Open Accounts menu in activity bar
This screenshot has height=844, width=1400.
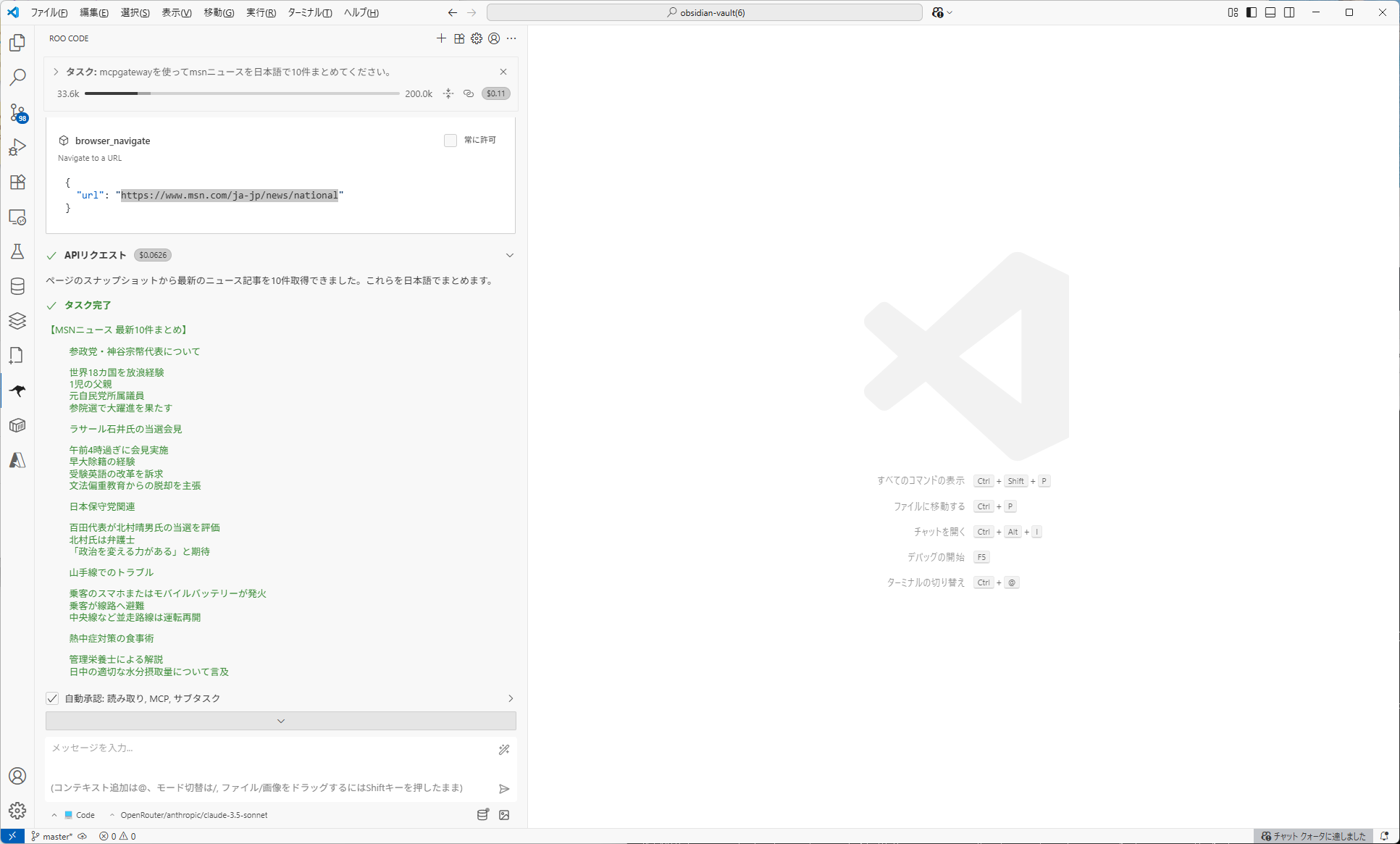point(17,776)
